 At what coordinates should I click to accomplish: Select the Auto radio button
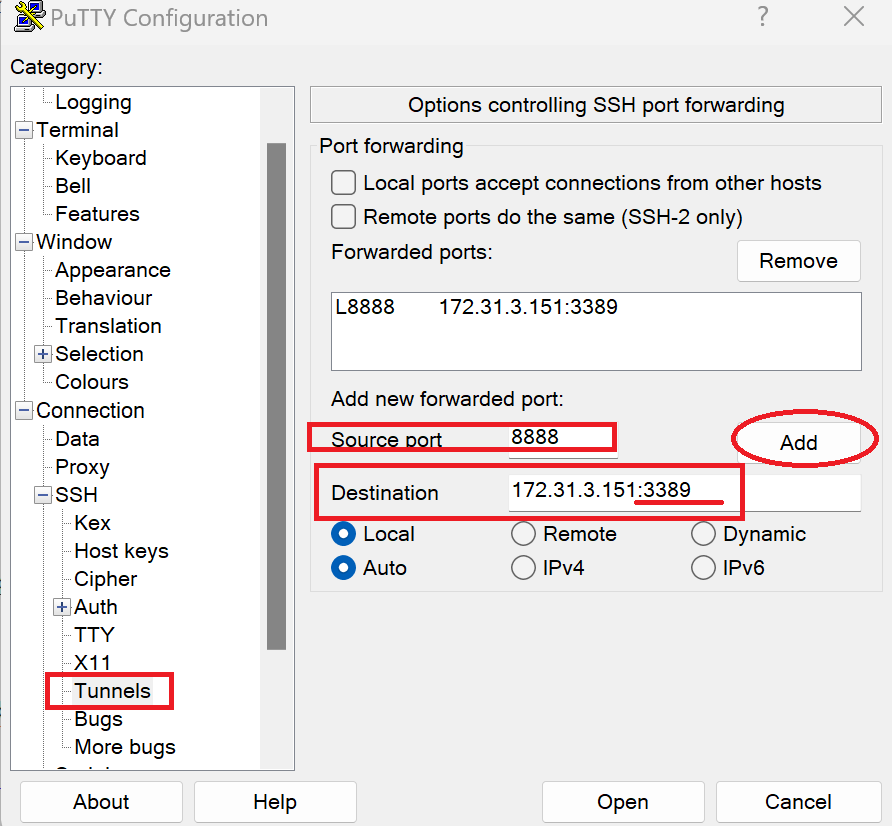pos(344,568)
